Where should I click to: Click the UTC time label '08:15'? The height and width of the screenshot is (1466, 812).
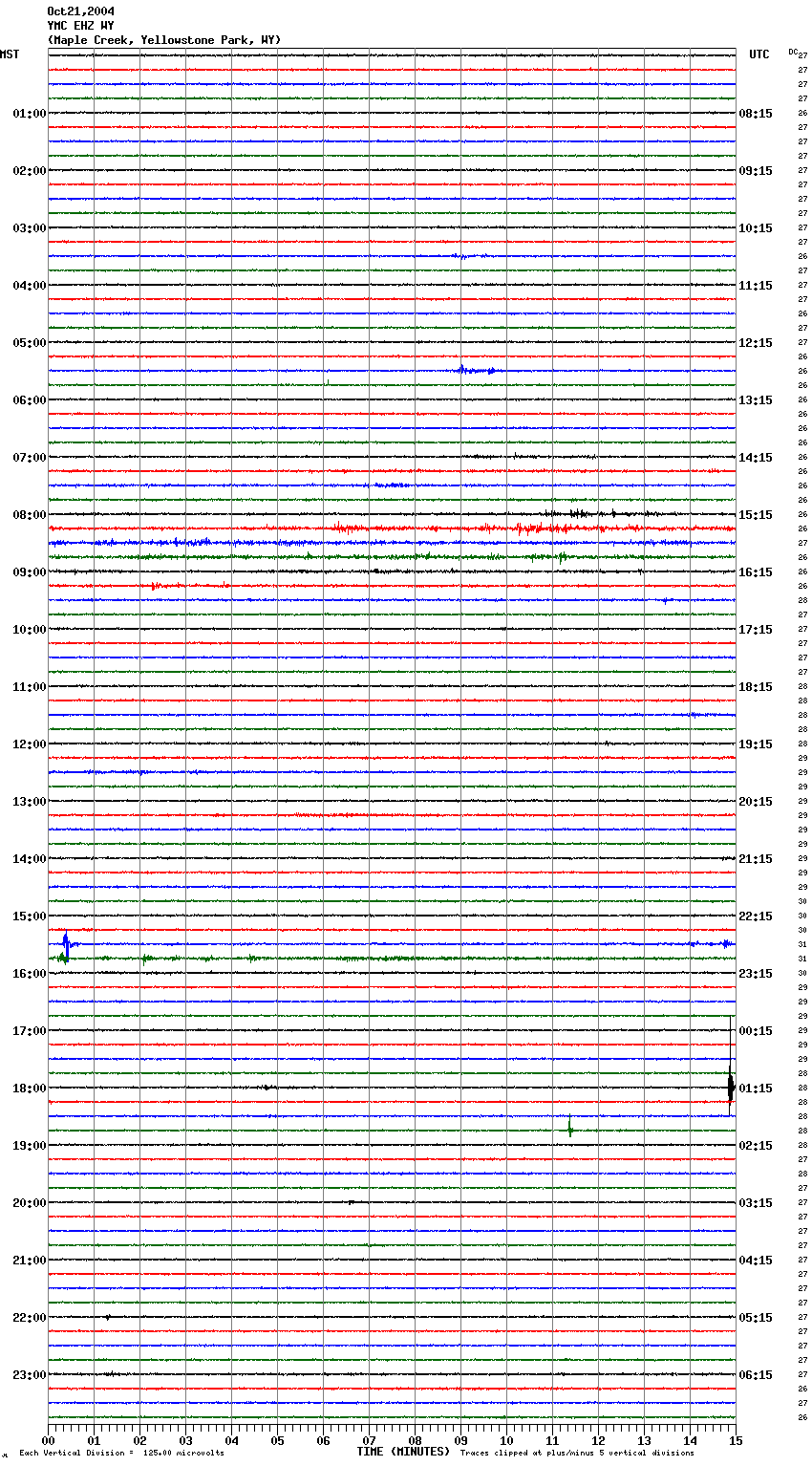(x=756, y=114)
